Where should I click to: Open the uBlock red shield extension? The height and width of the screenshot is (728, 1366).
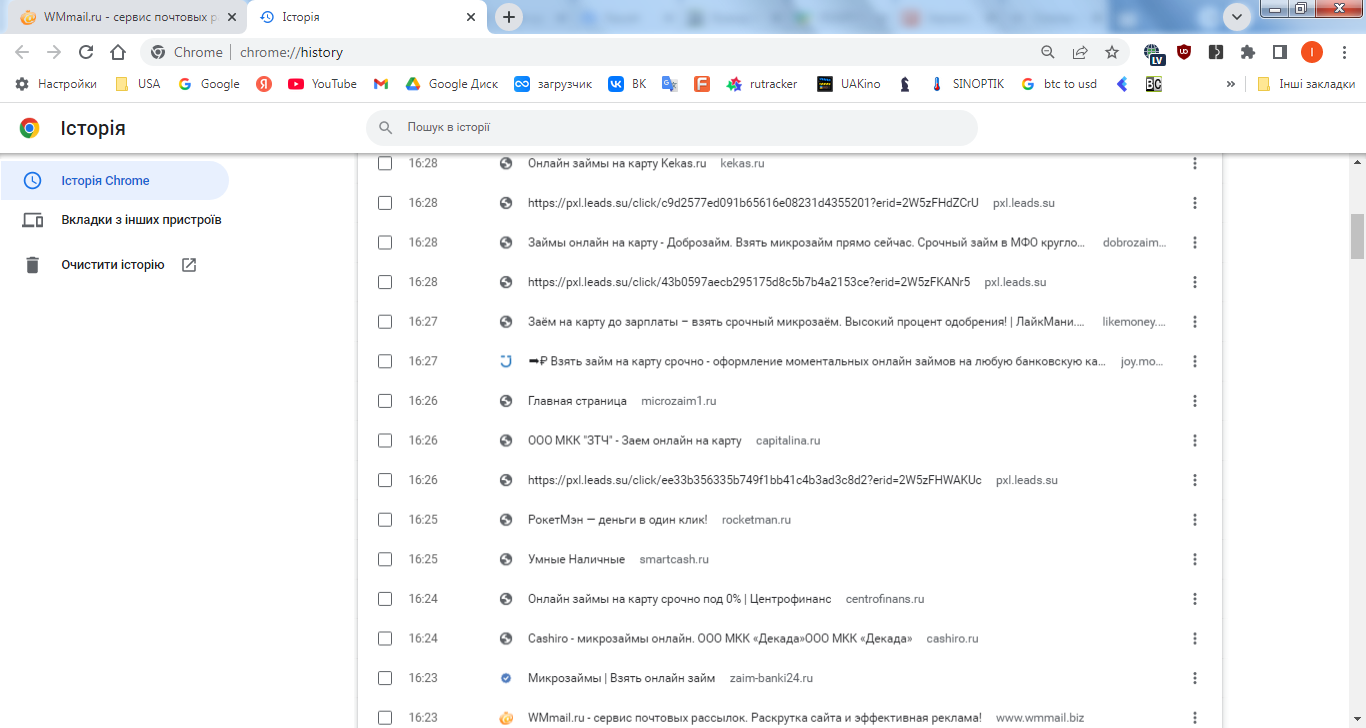tap(1184, 52)
